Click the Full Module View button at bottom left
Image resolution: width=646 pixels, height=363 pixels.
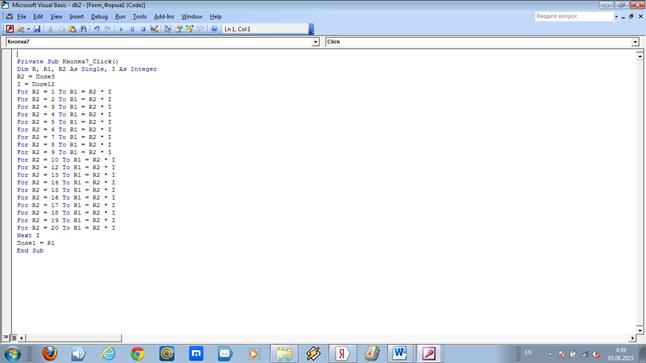[x=14, y=338]
